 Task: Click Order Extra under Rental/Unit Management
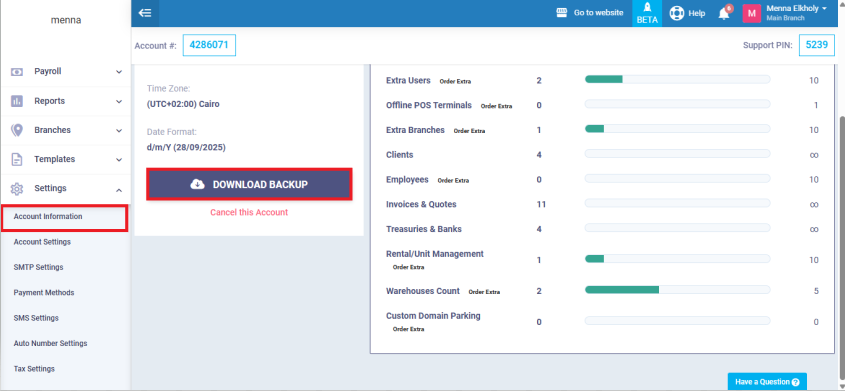click(x=408, y=267)
